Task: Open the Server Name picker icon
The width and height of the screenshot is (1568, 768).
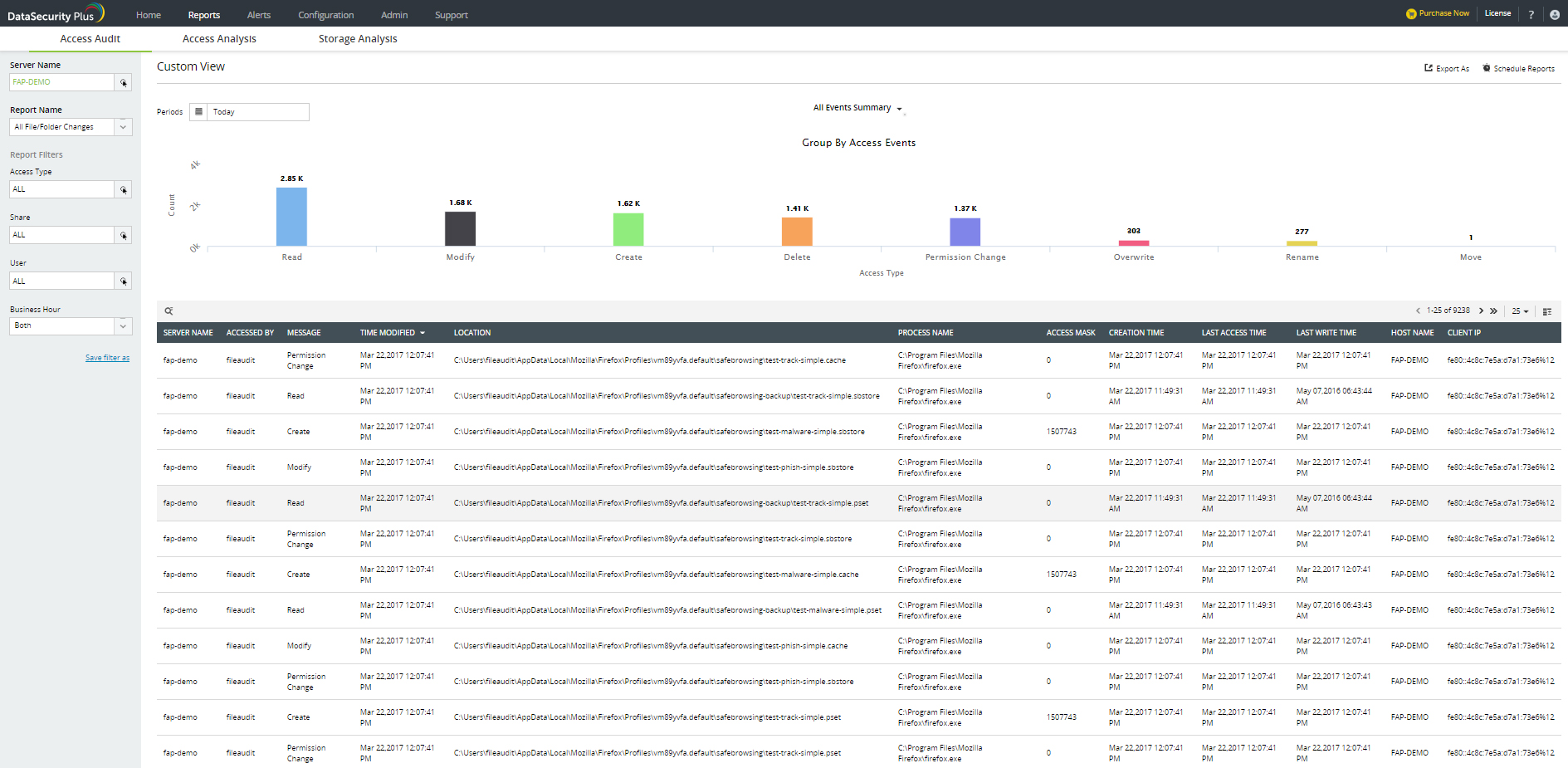Action: (124, 82)
